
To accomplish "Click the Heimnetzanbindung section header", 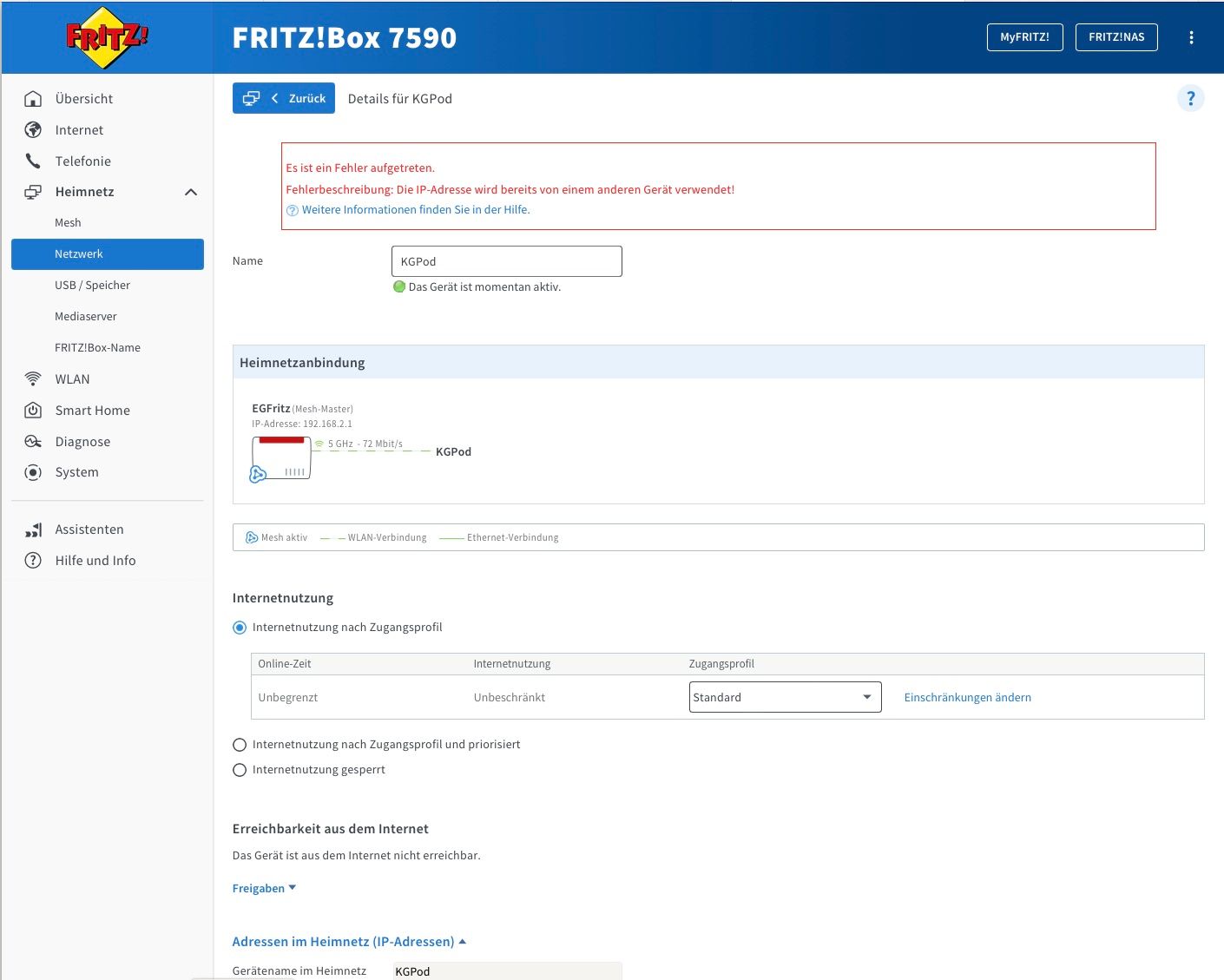I will pos(719,362).
